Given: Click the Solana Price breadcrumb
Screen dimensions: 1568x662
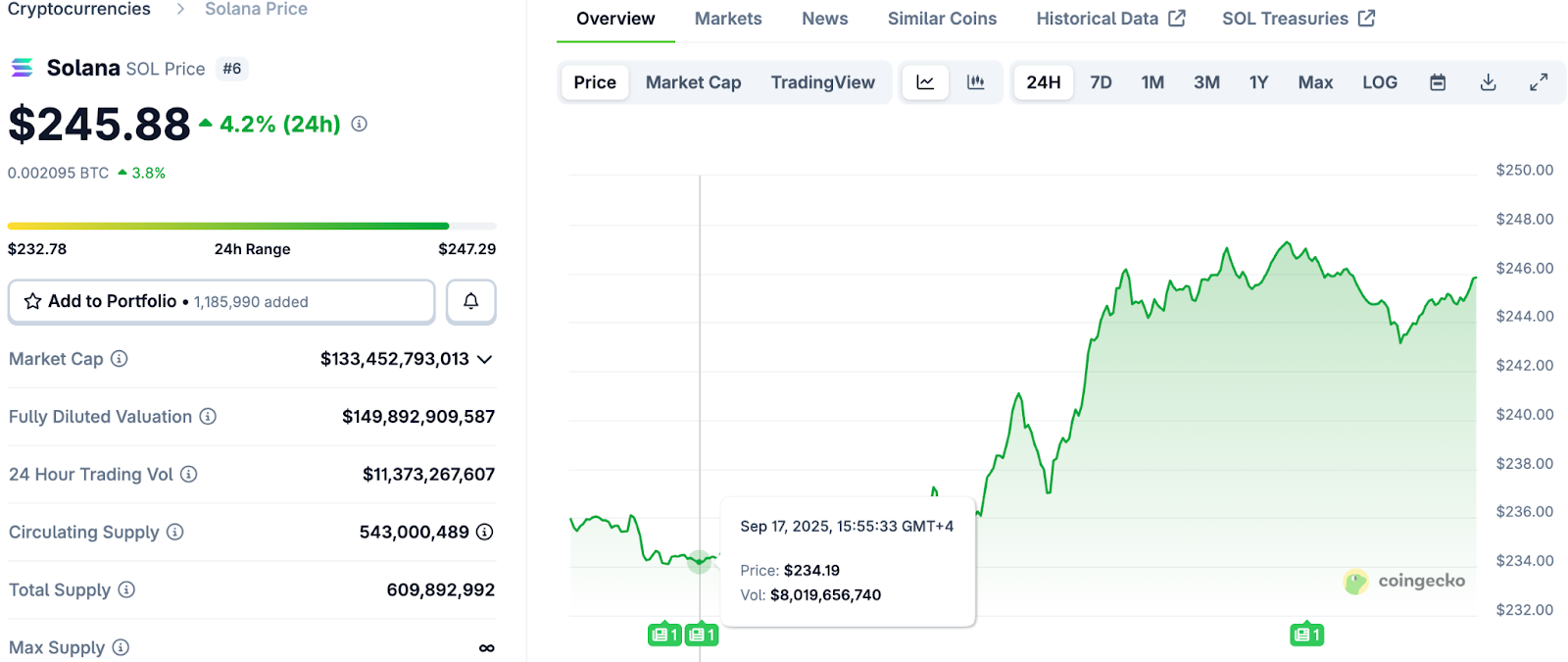Looking at the screenshot, I should click(256, 9).
